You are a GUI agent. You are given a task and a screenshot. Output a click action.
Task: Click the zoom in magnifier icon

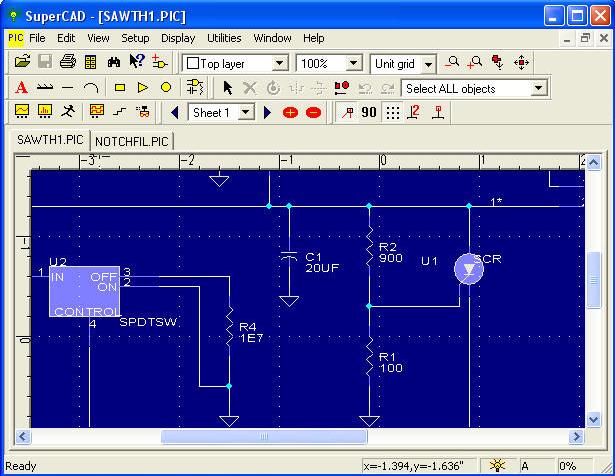(475, 62)
